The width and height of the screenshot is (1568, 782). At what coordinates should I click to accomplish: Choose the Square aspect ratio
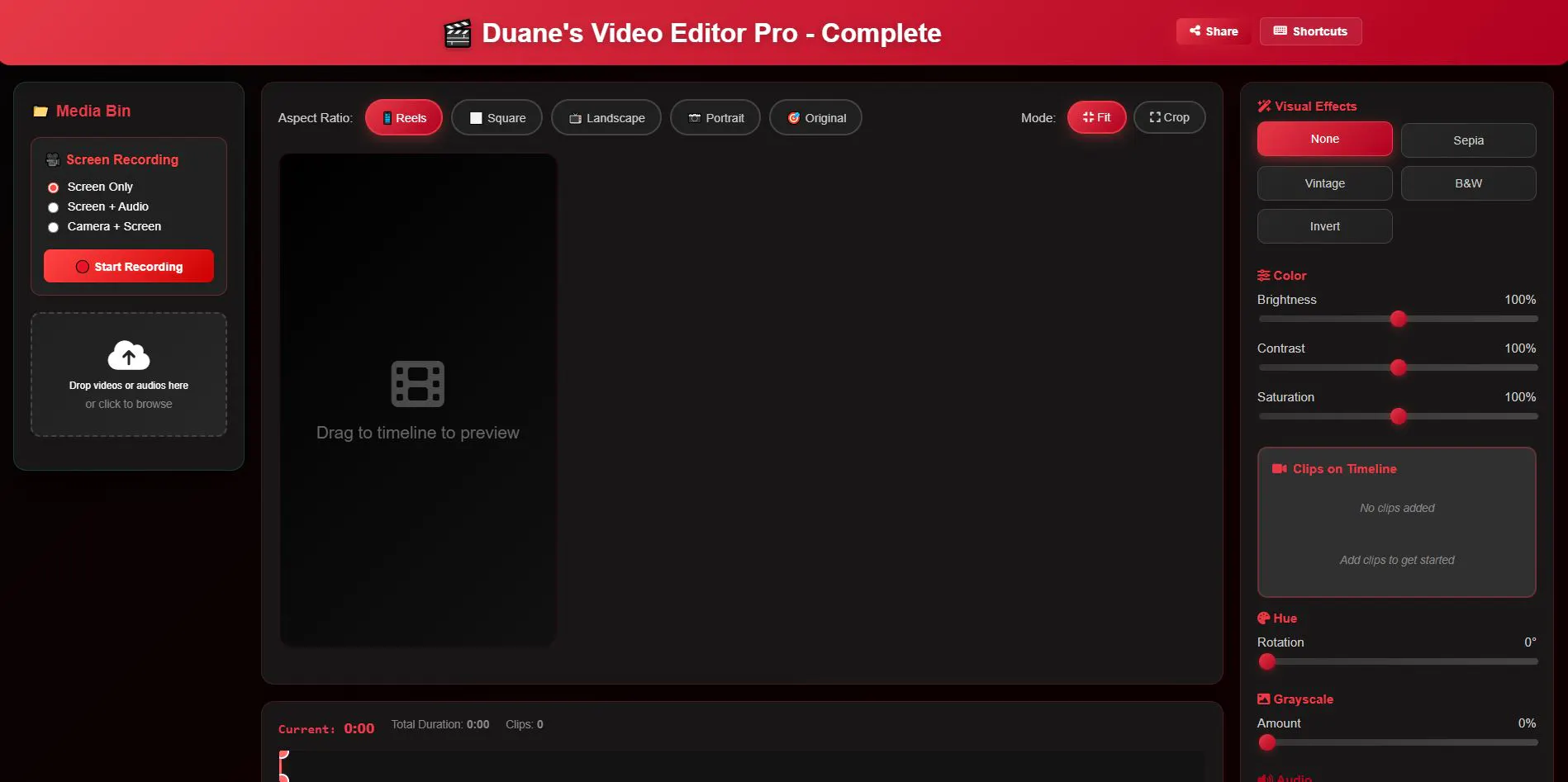click(497, 118)
